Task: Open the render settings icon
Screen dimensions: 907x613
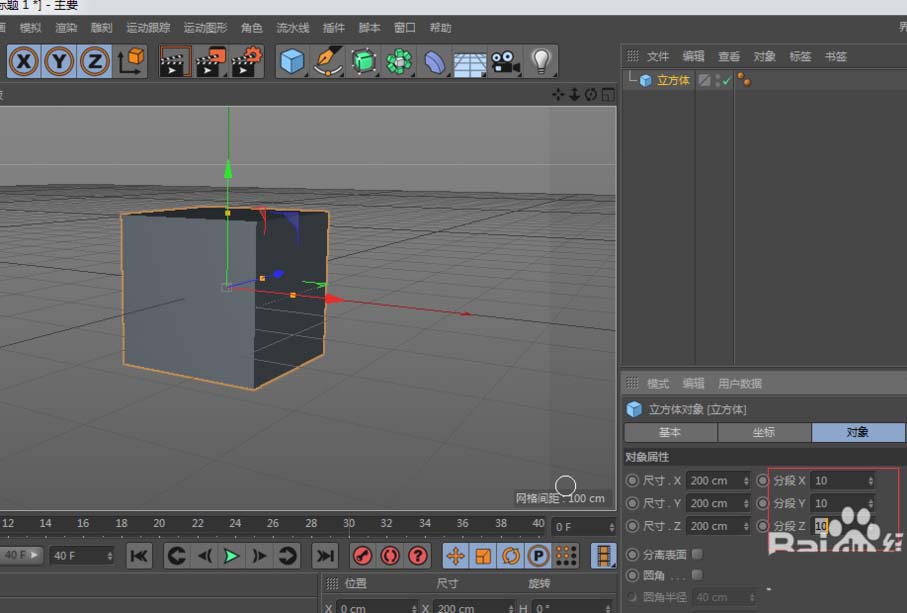Action: coord(247,62)
